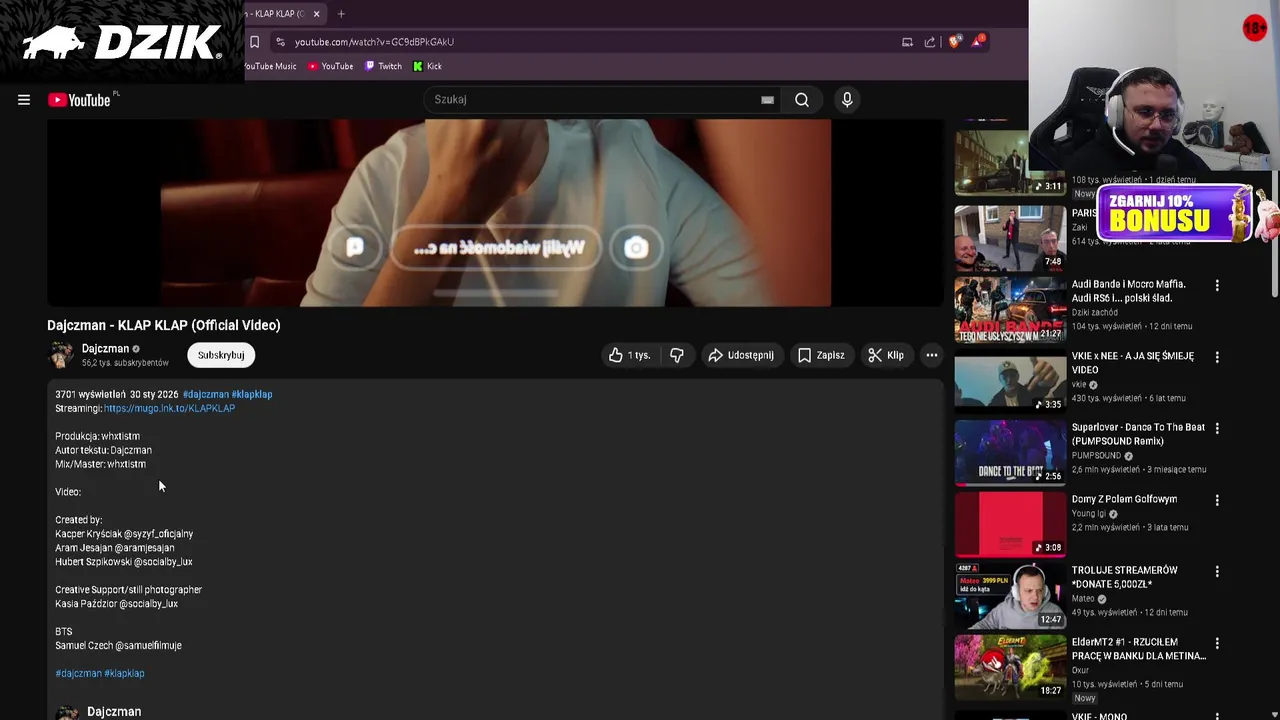This screenshot has height=720, width=1280.
Task: Open the Brave Rewards triangle icon
Action: [977, 42]
